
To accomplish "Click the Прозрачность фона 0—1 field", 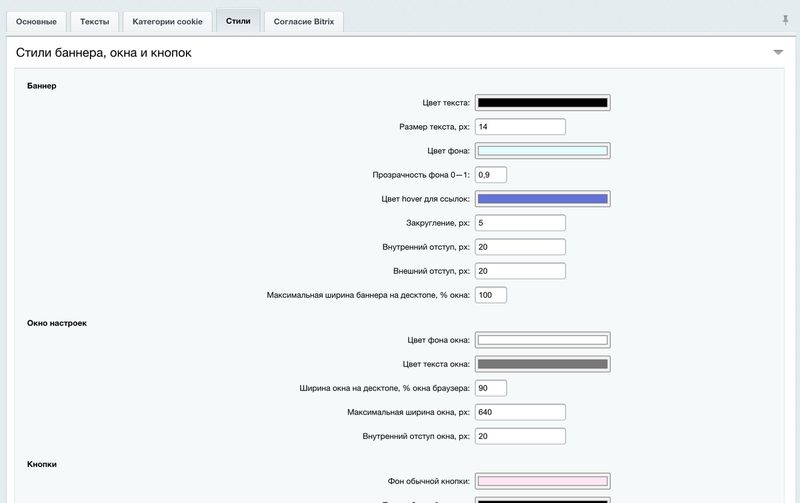I will (491, 174).
